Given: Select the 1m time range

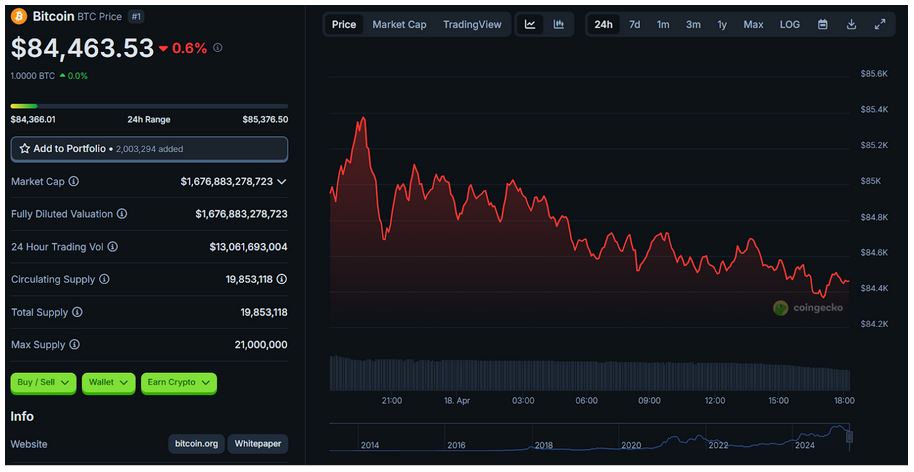Looking at the screenshot, I should click(663, 24).
